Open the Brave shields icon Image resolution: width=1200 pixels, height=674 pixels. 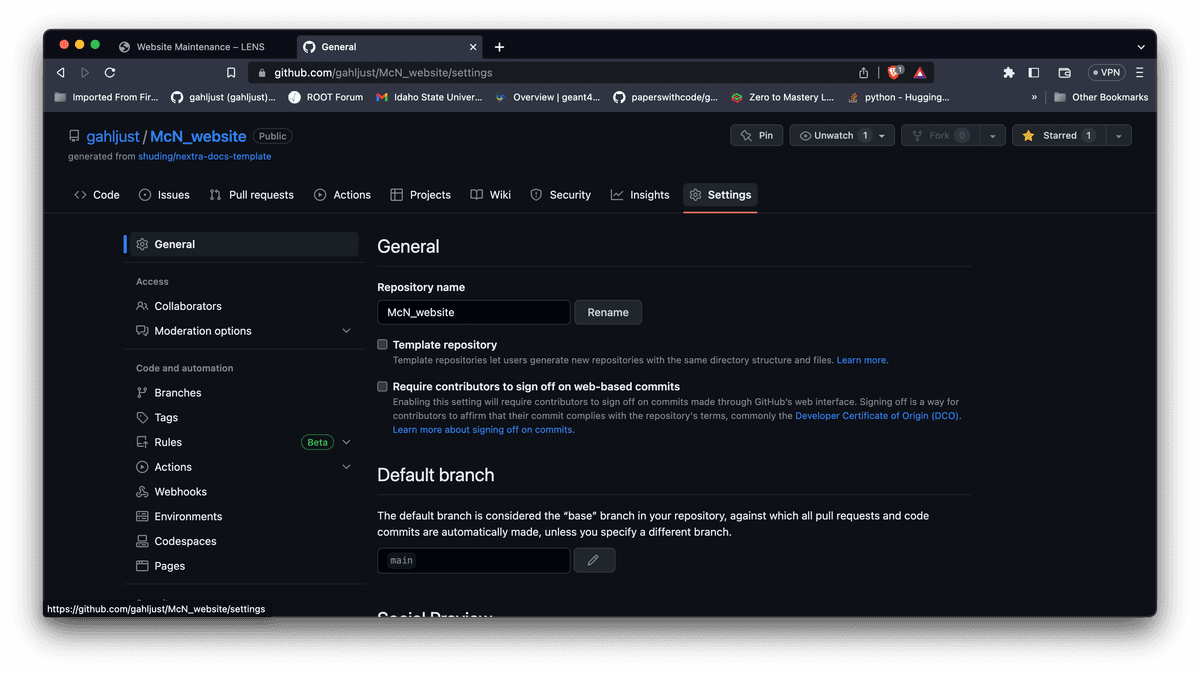tap(895, 72)
